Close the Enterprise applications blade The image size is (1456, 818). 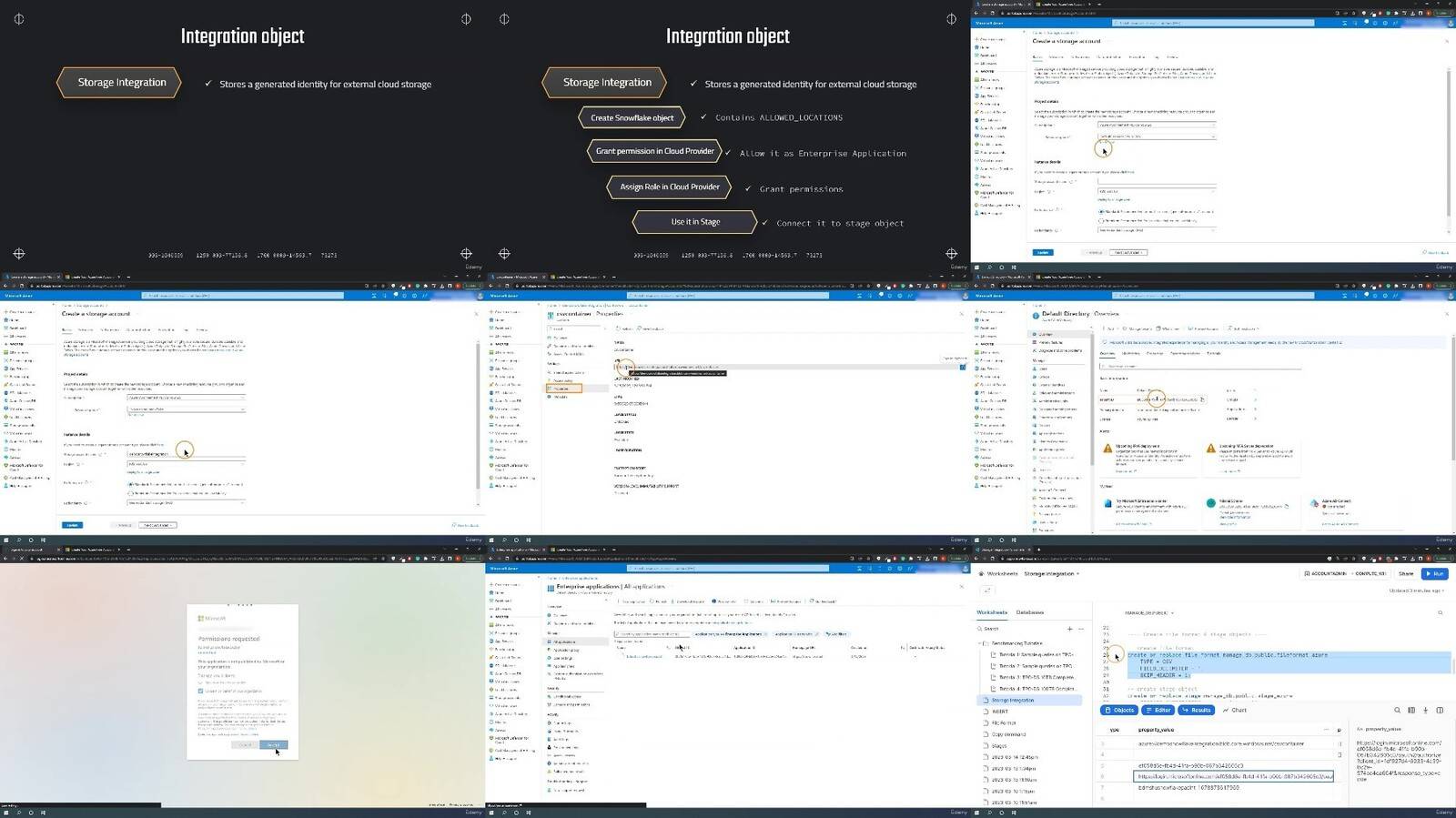click(961, 586)
